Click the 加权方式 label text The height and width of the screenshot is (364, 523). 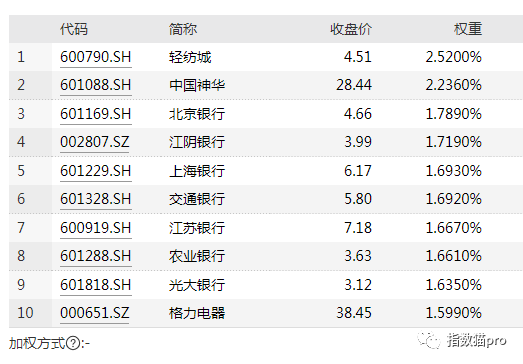(x=37, y=343)
